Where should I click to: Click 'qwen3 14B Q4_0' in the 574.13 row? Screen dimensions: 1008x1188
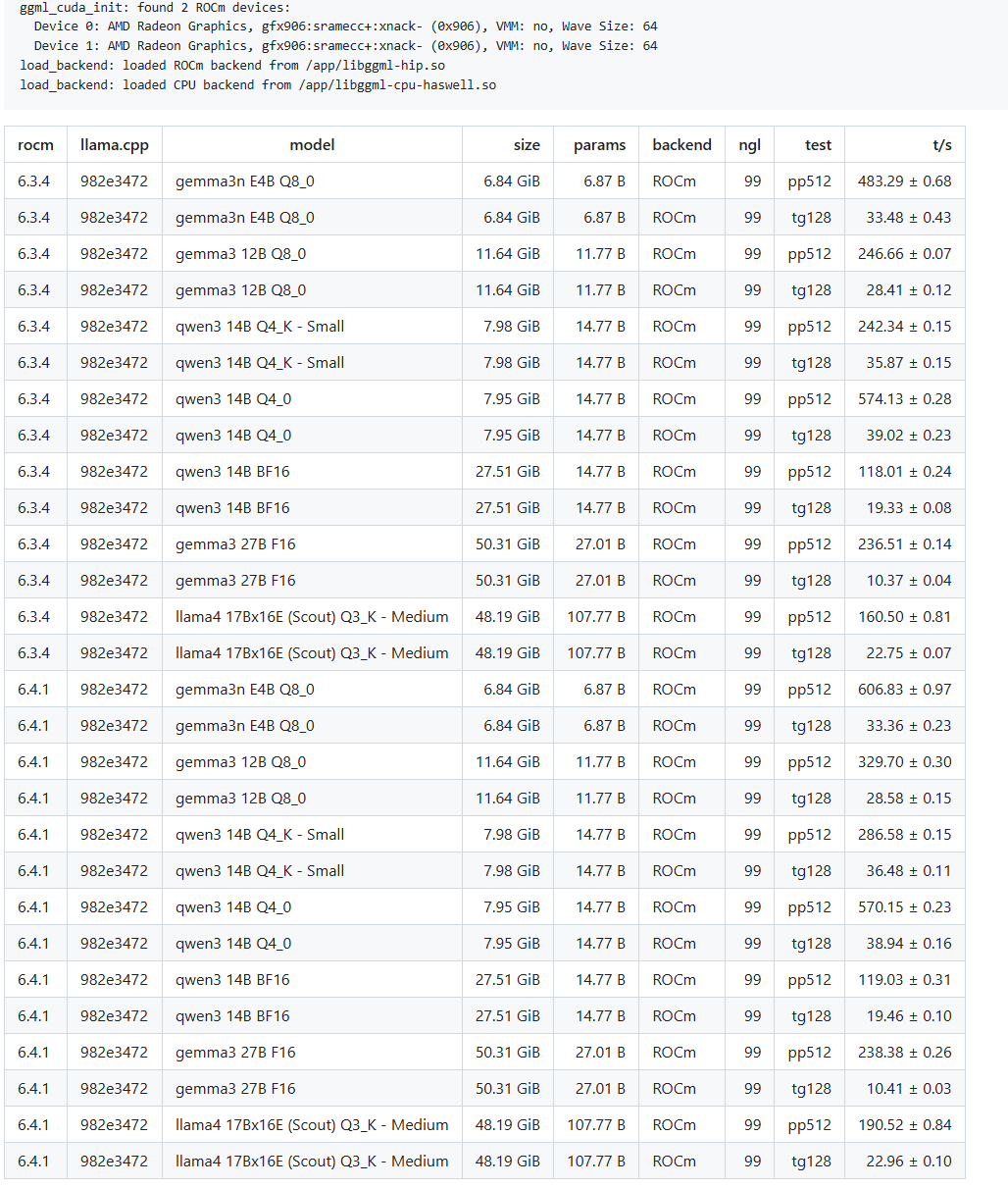click(x=233, y=399)
